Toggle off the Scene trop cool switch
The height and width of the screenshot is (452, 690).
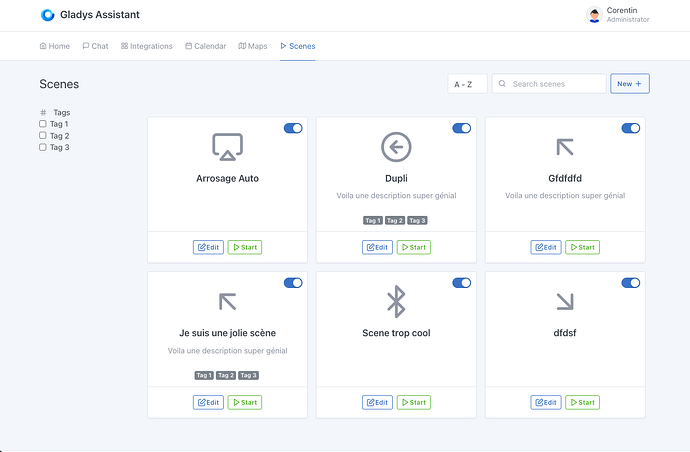click(x=461, y=283)
